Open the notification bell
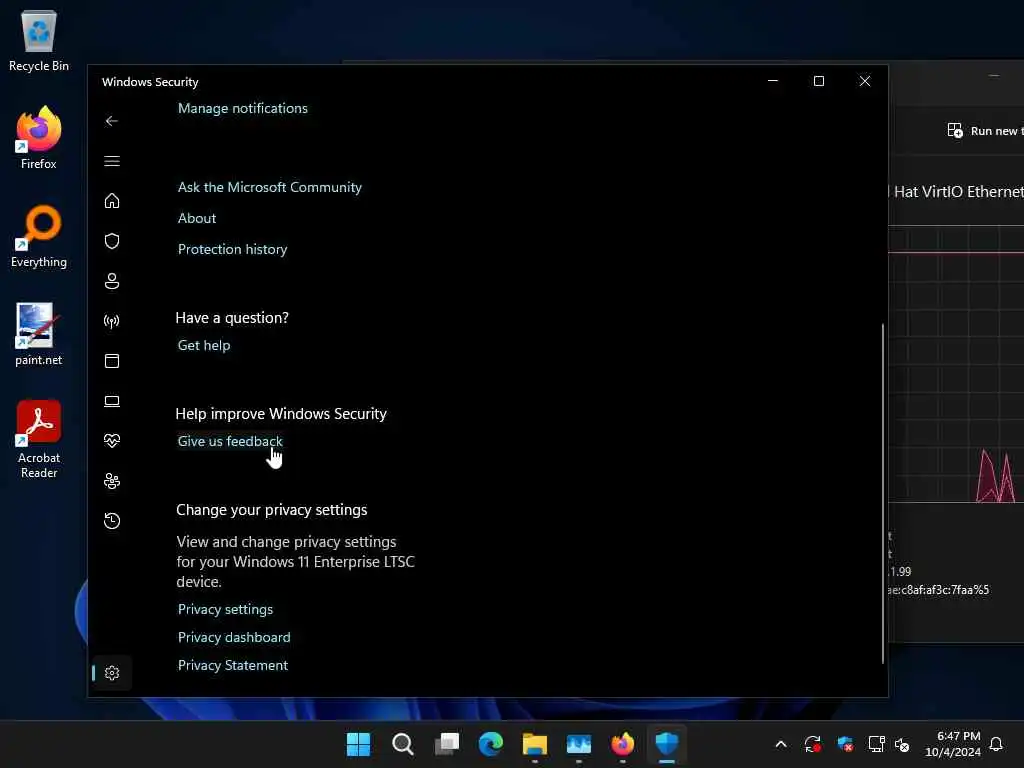1024x768 pixels. [996, 744]
